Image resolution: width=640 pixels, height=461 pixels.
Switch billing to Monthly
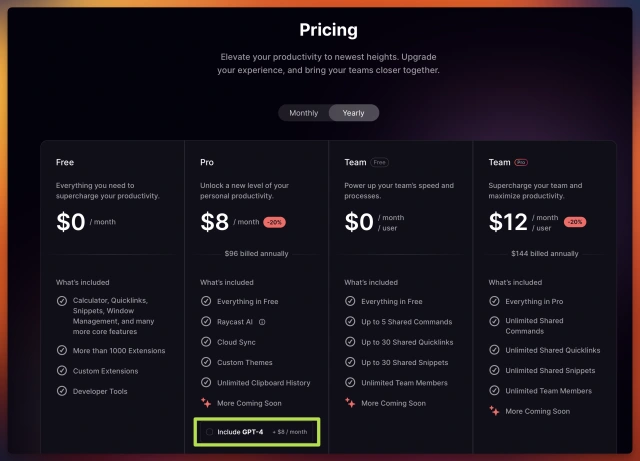[304, 113]
